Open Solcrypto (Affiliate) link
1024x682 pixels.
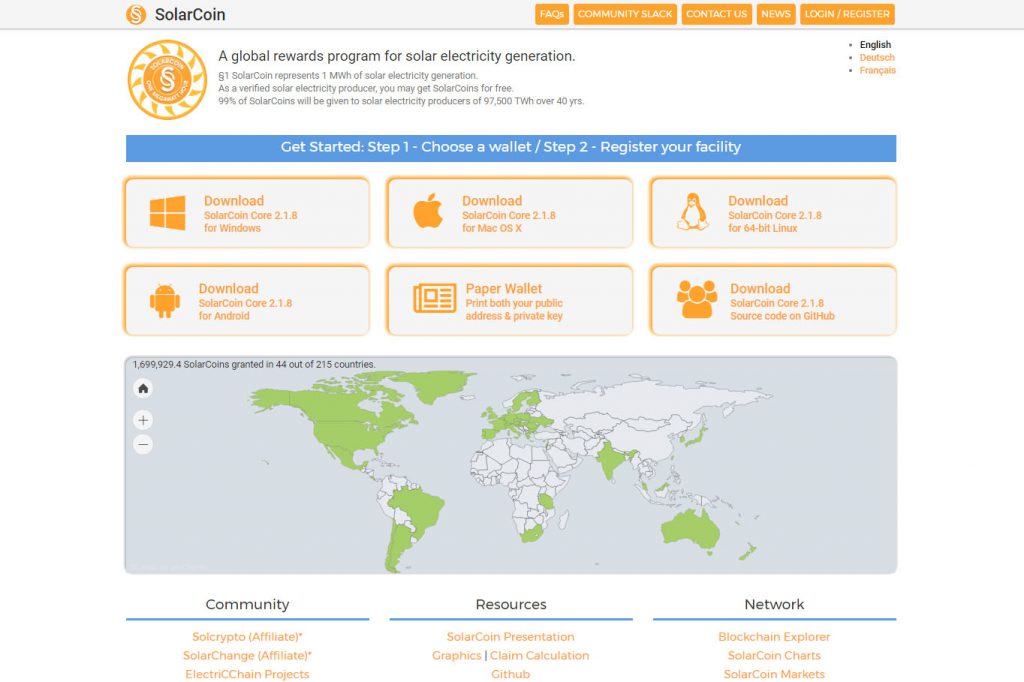coord(248,636)
